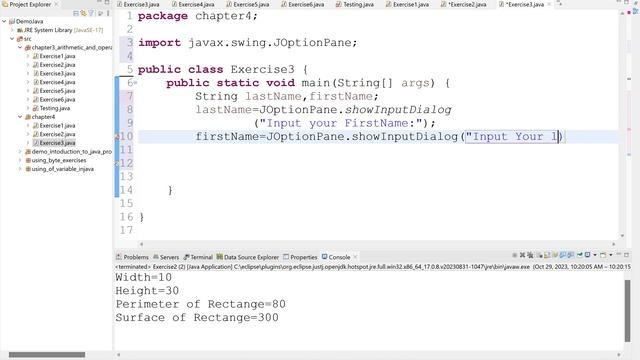Click "Perimeter of Rectange=80" console line
The image size is (640, 360).
200,304
